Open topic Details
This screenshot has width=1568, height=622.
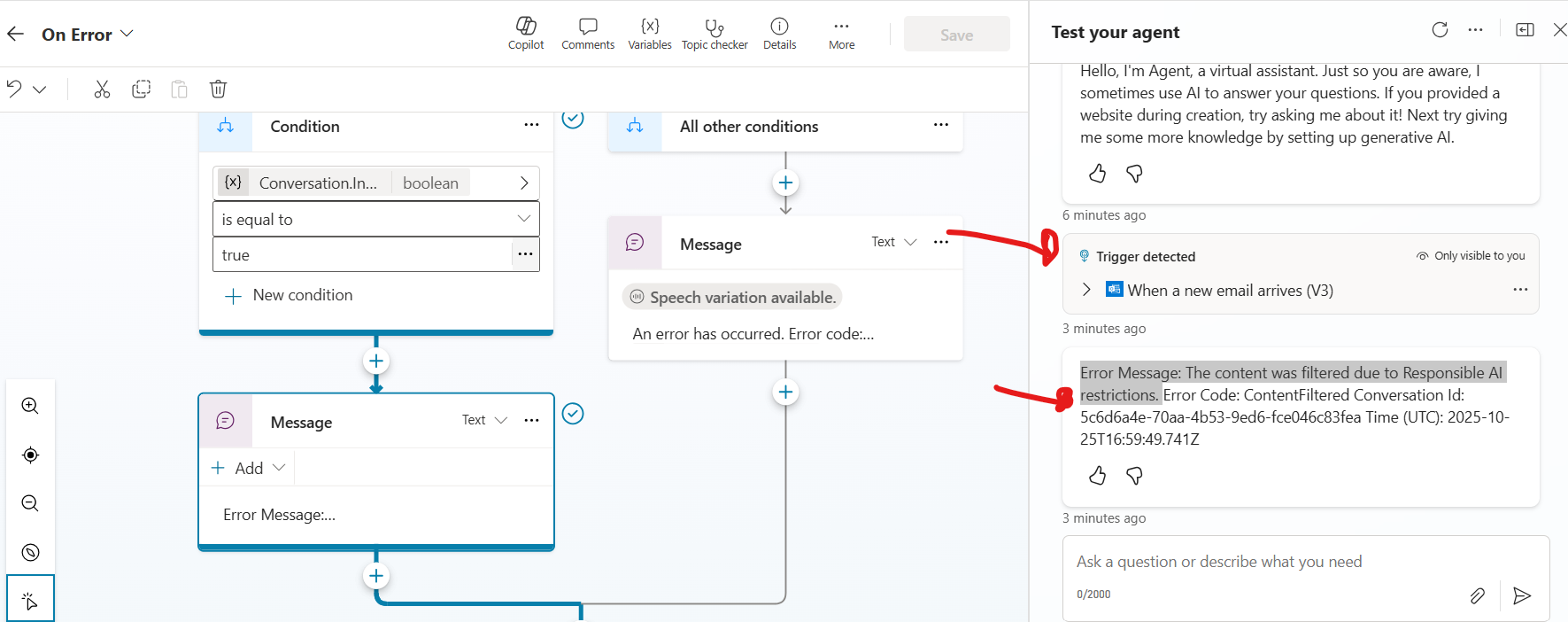(x=779, y=34)
